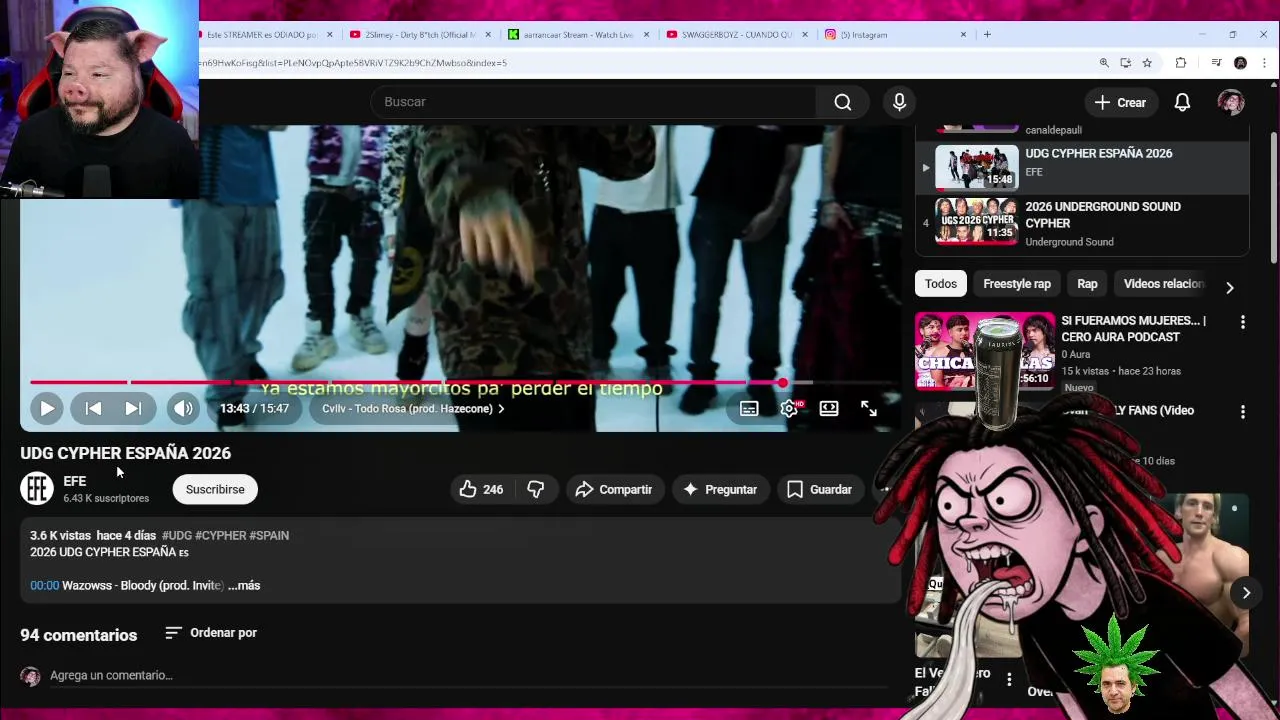Bookmark this page with the star icon

coord(1147,63)
